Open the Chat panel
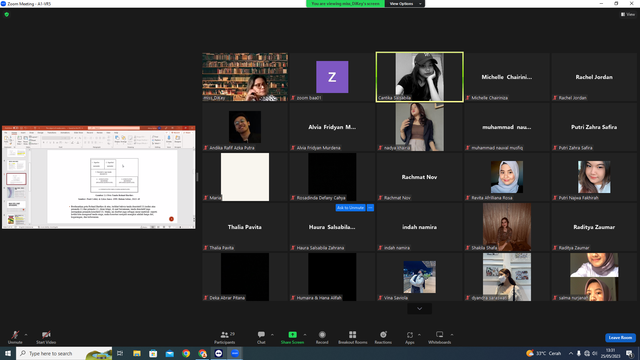 (x=261, y=337)
